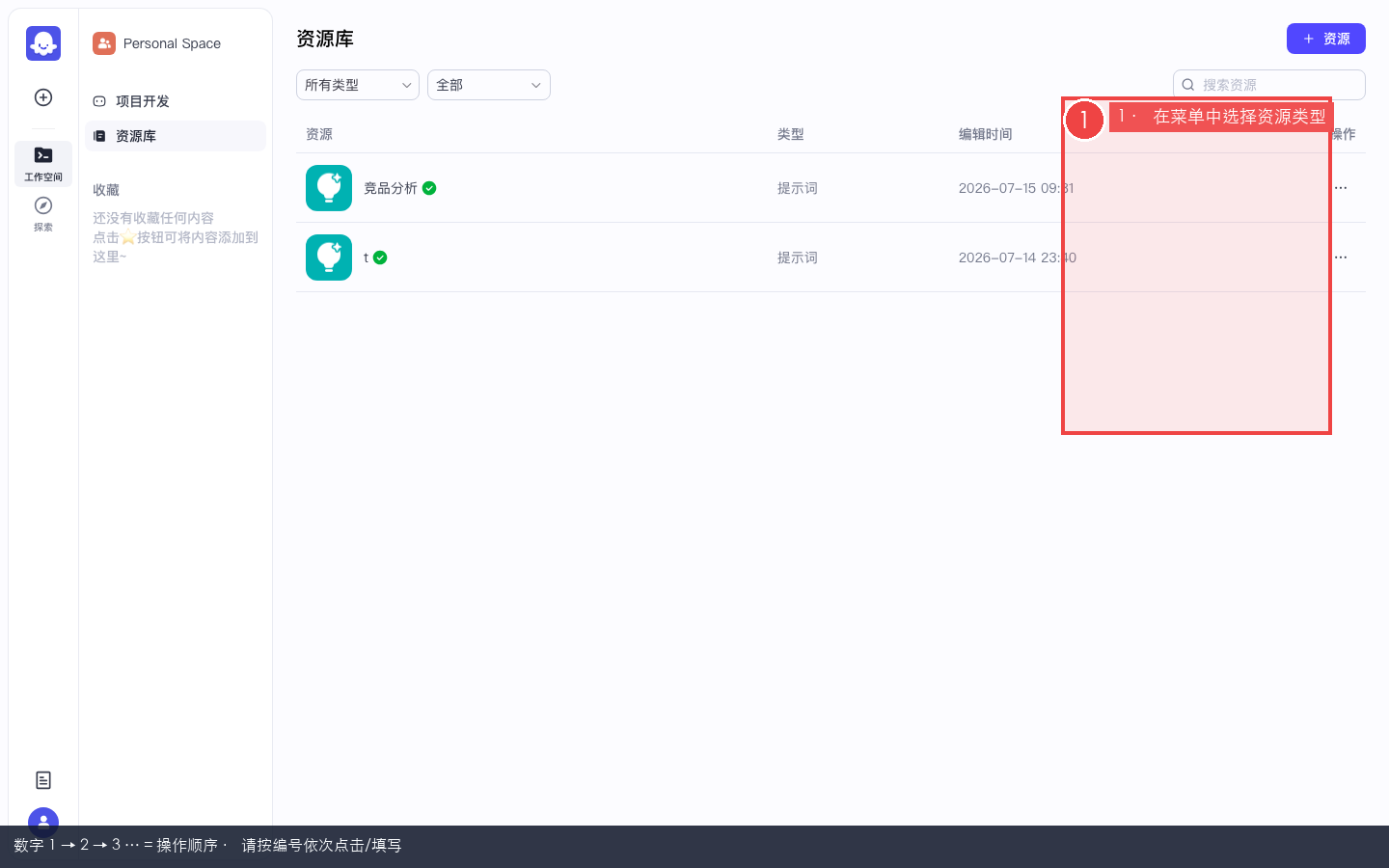Click the Personal Space workspace icon

point(104,43)
